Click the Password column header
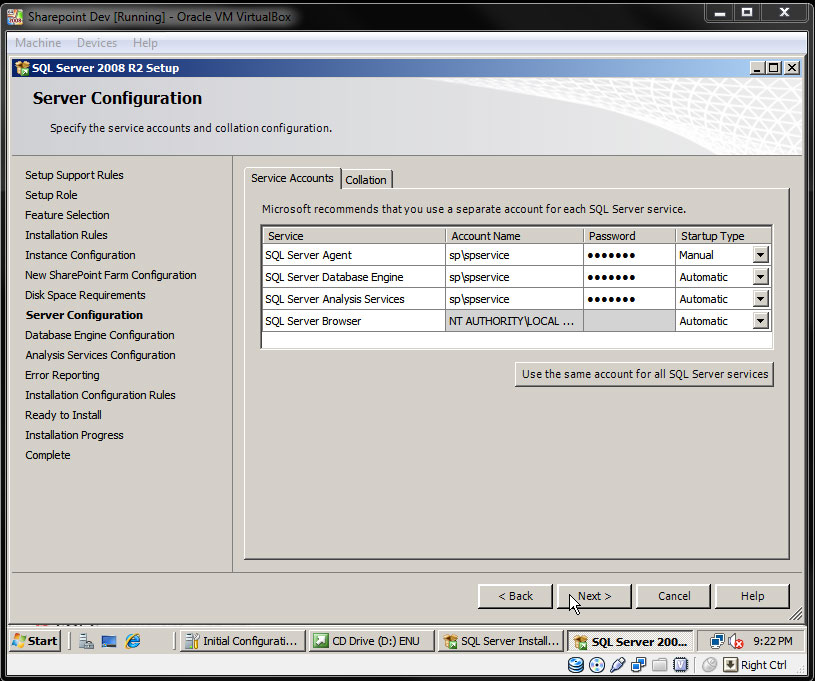 click(629, 236)
